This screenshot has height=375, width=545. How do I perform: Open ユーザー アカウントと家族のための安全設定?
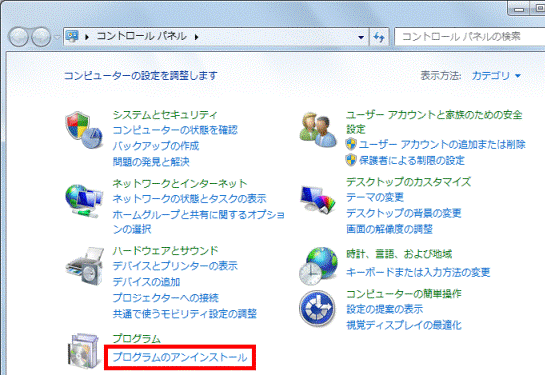pos(434,122)
